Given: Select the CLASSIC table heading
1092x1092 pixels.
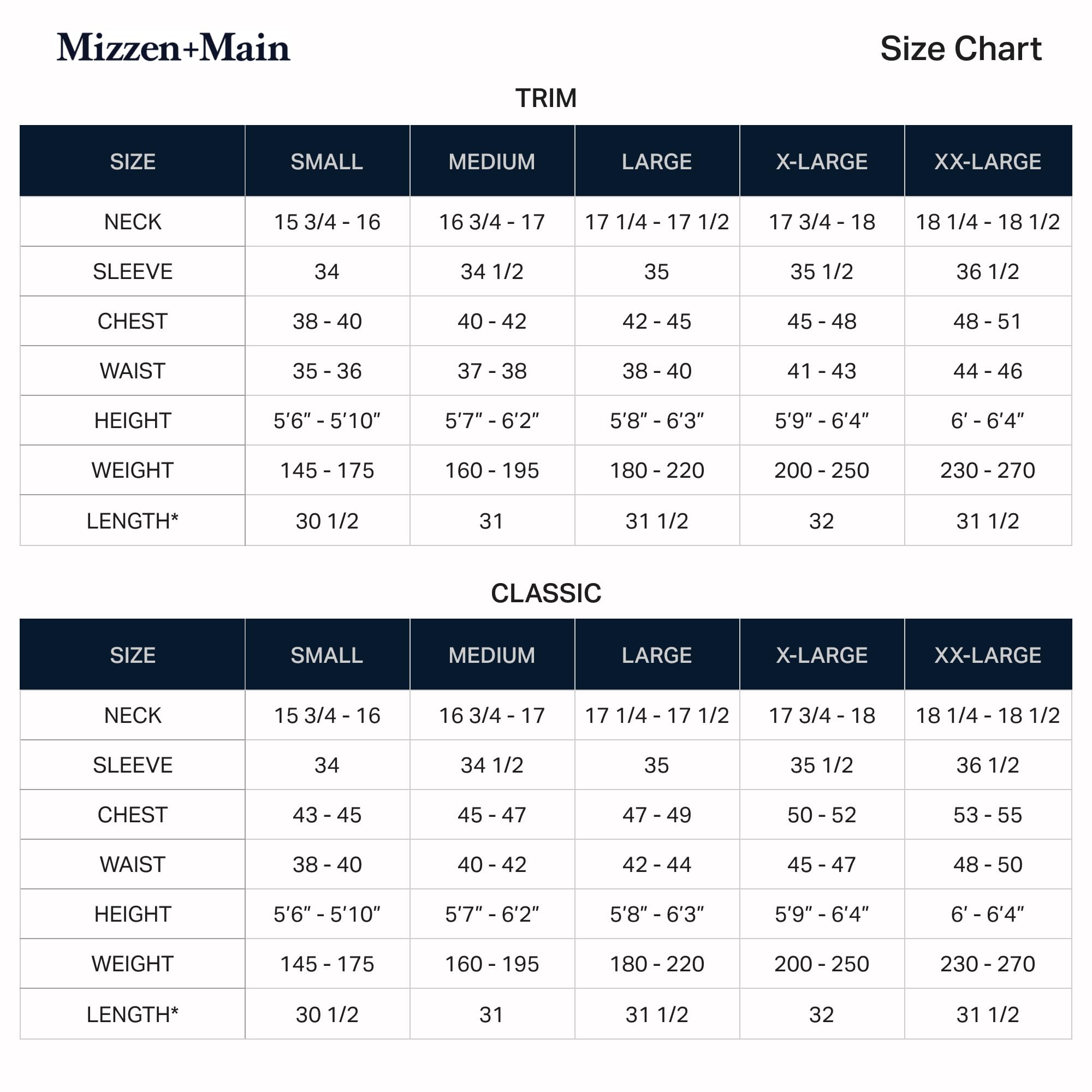Looking at the screenshot, I should click(x=546, y=593).
